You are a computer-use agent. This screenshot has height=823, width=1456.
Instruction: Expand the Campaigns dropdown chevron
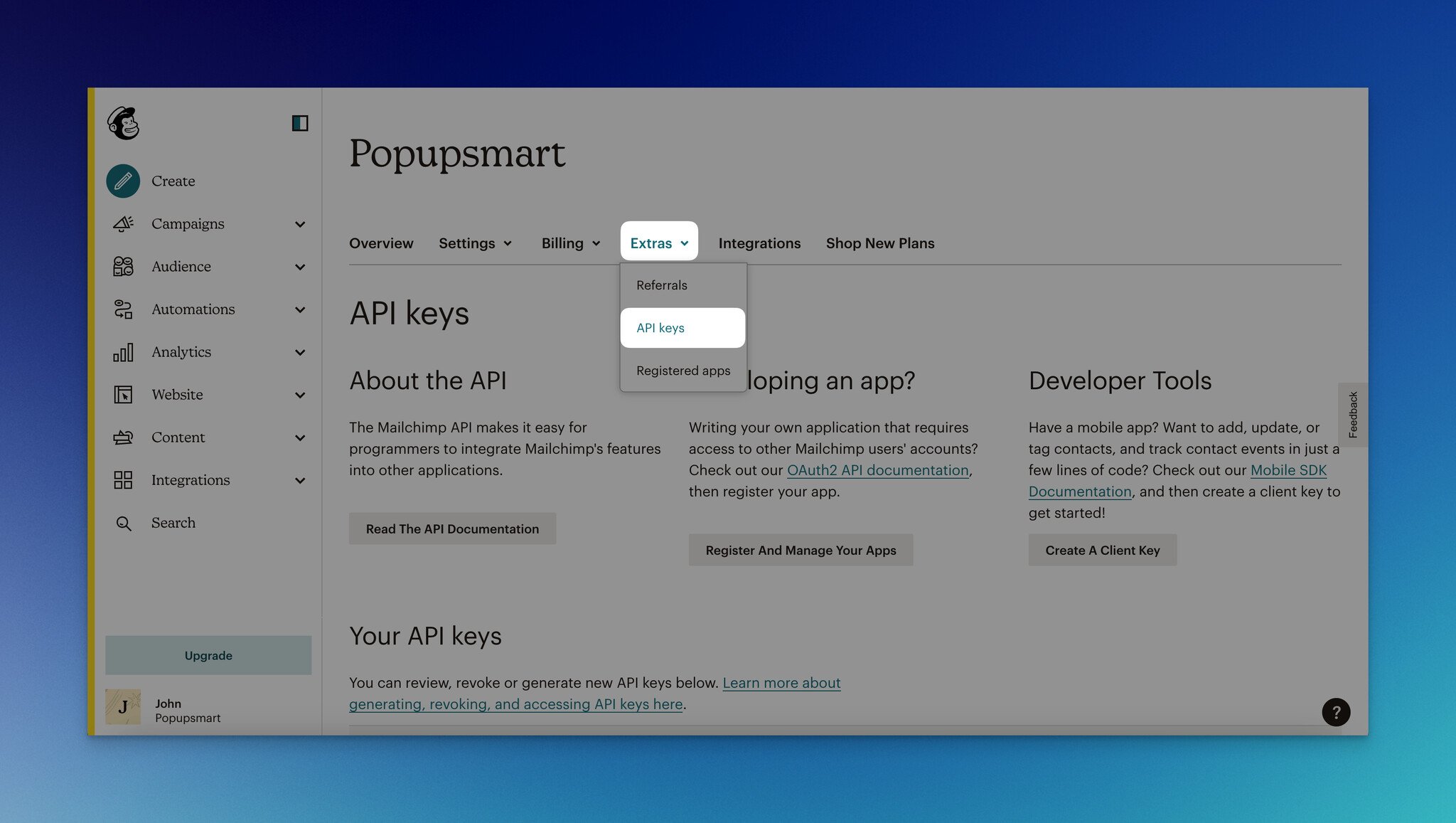(300, 223)
